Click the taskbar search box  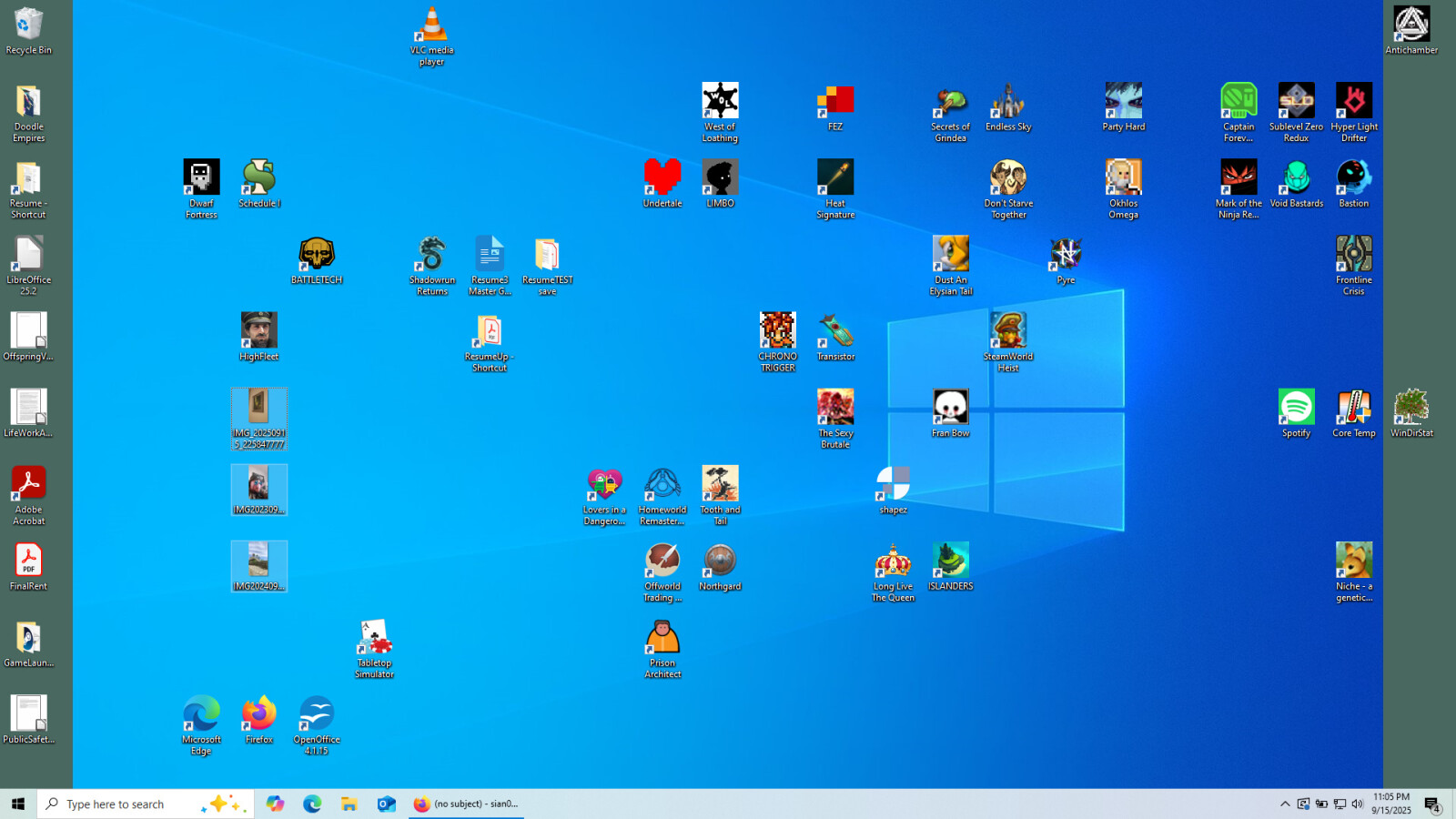coord(118,804)
